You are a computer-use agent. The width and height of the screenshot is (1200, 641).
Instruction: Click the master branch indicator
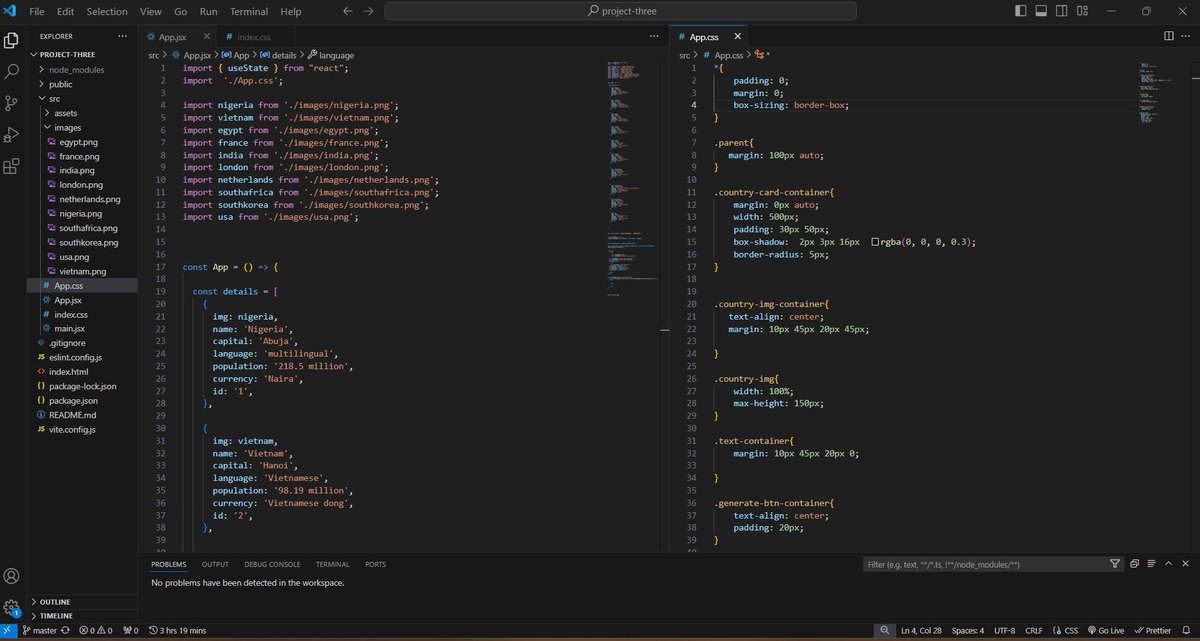[x=39, y=631]
